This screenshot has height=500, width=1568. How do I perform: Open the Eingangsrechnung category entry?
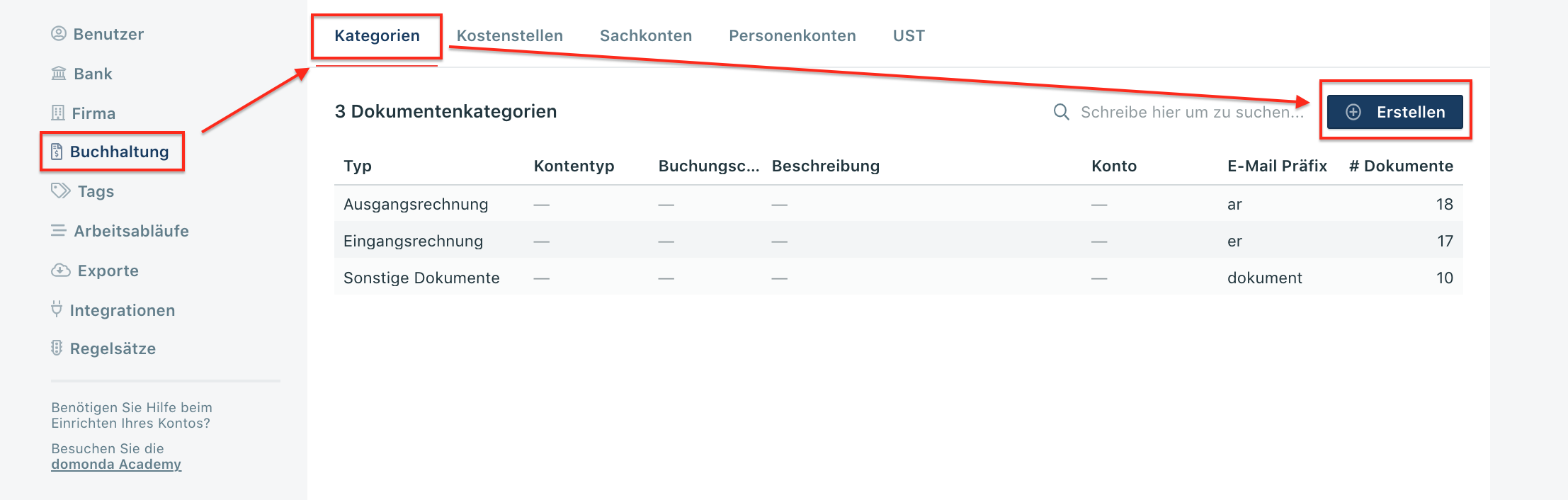[x=412, y=241]
